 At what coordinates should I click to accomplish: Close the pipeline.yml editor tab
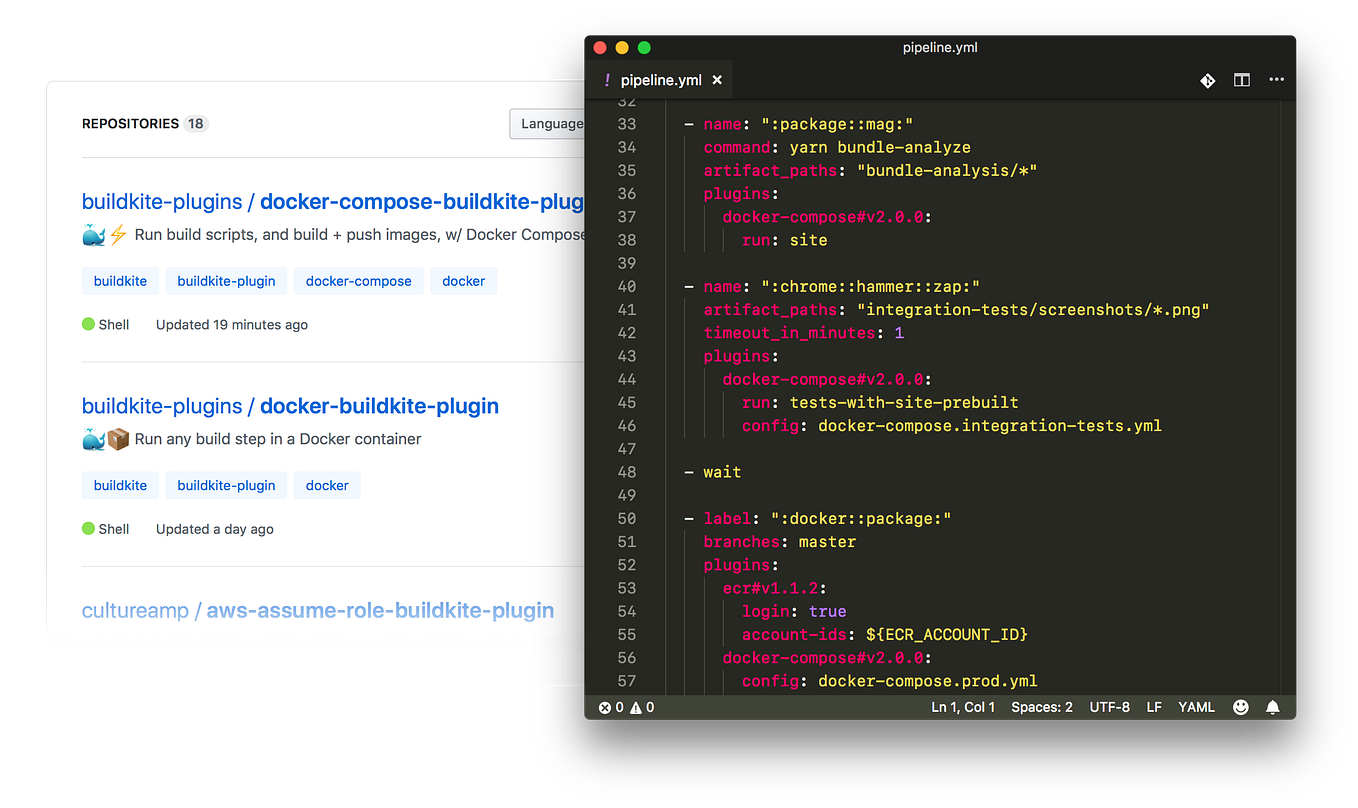717,79
